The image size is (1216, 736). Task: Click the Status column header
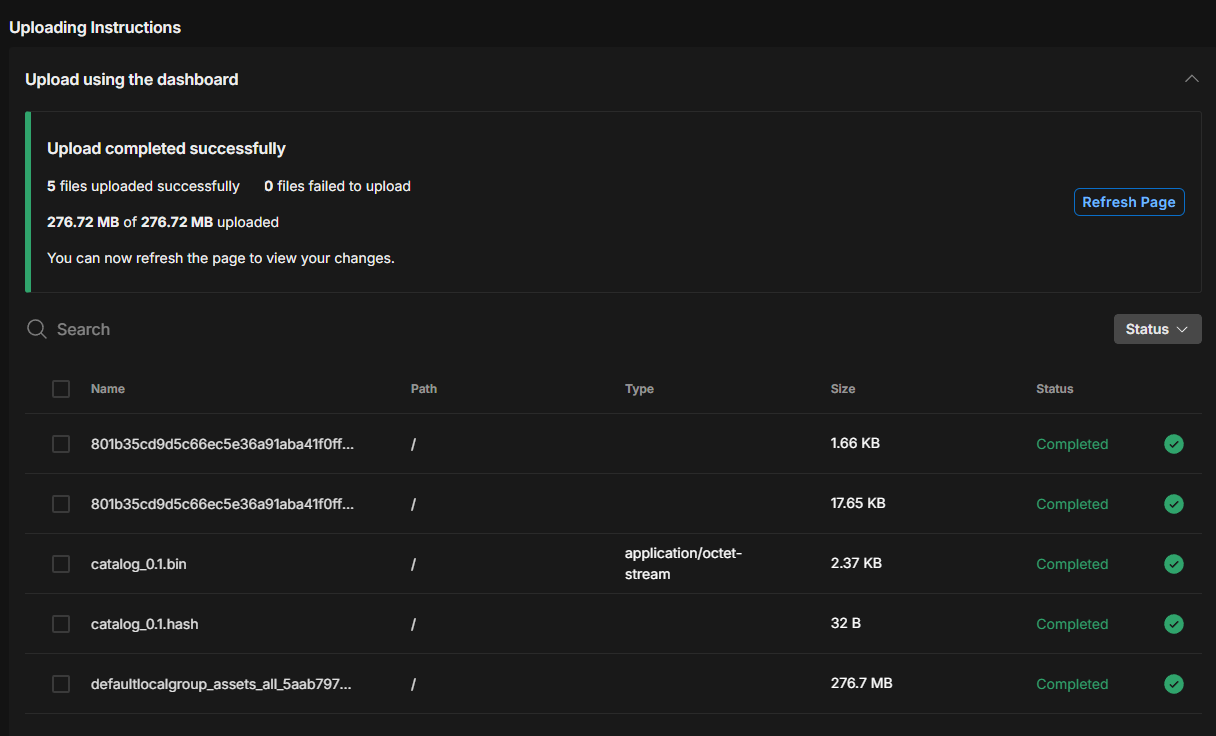pos(1054,389)
